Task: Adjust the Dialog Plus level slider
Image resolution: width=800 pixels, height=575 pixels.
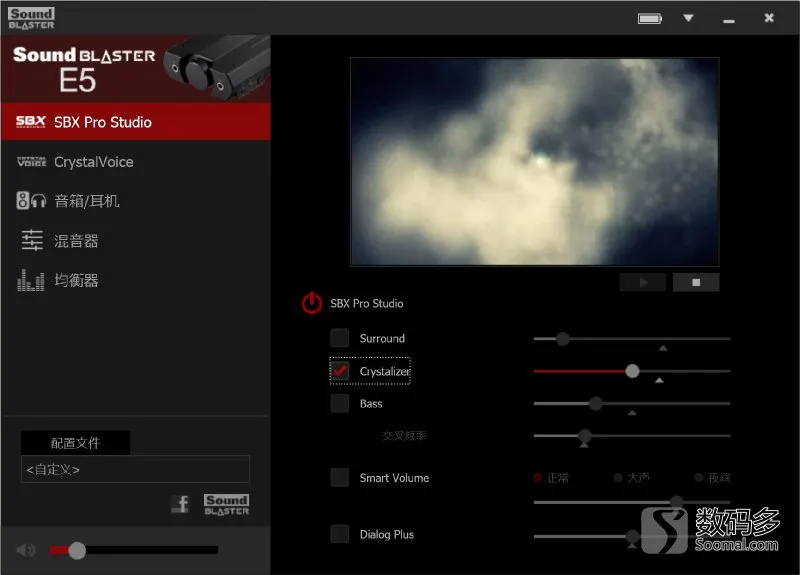Action: (632, 536)
